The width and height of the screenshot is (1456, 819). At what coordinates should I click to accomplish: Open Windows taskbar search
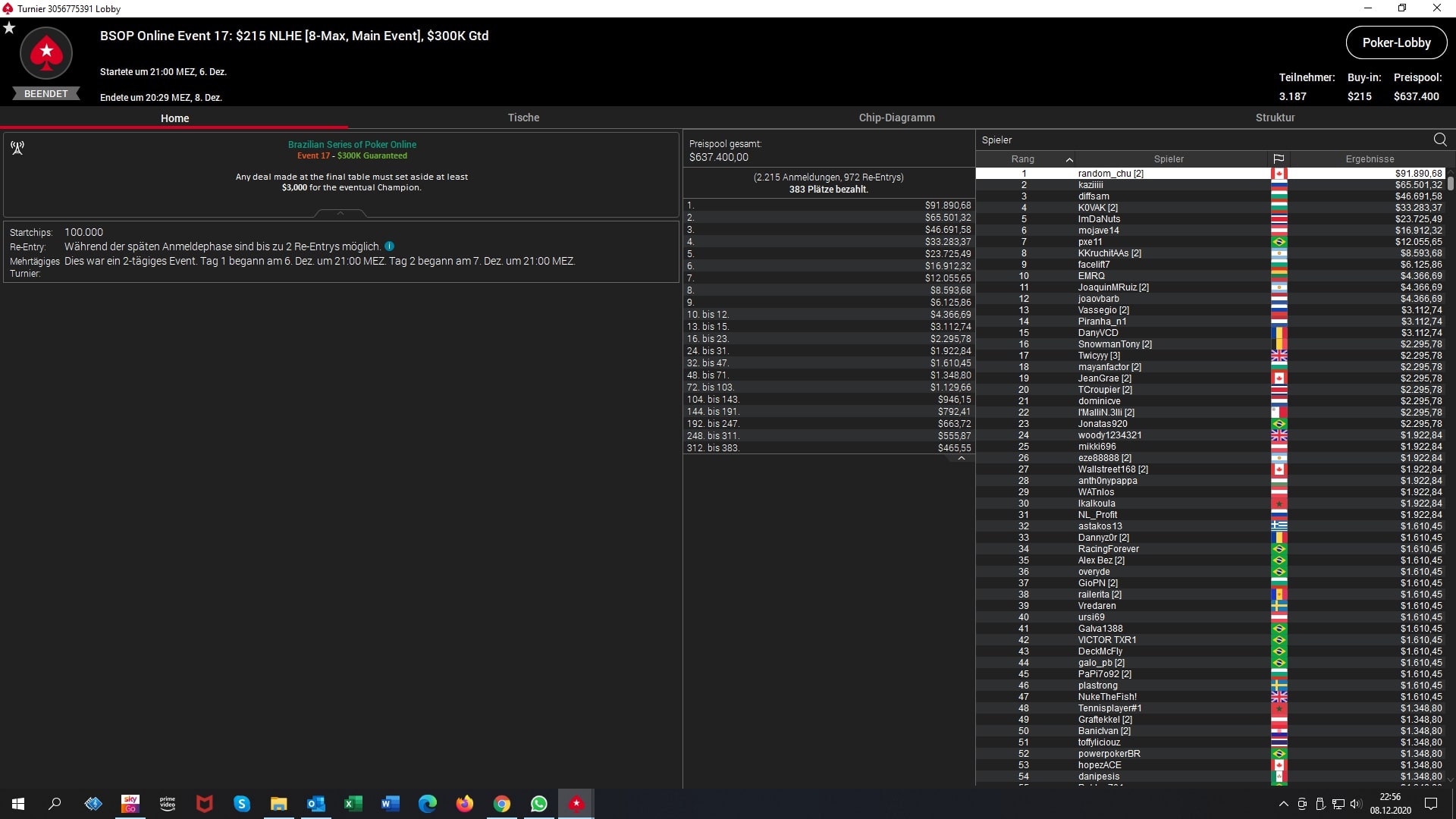point(55,804)
